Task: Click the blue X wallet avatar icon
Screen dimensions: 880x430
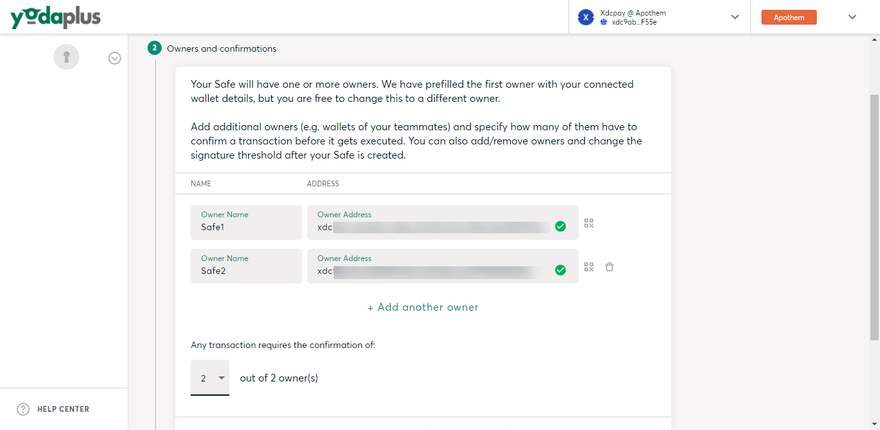Action: coord(586,17)
